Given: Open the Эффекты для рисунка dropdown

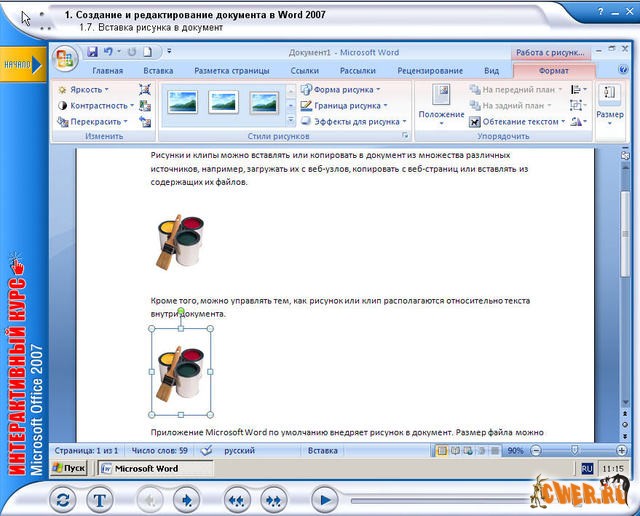Looking at the screenshot, I should [x=352, y=121].
